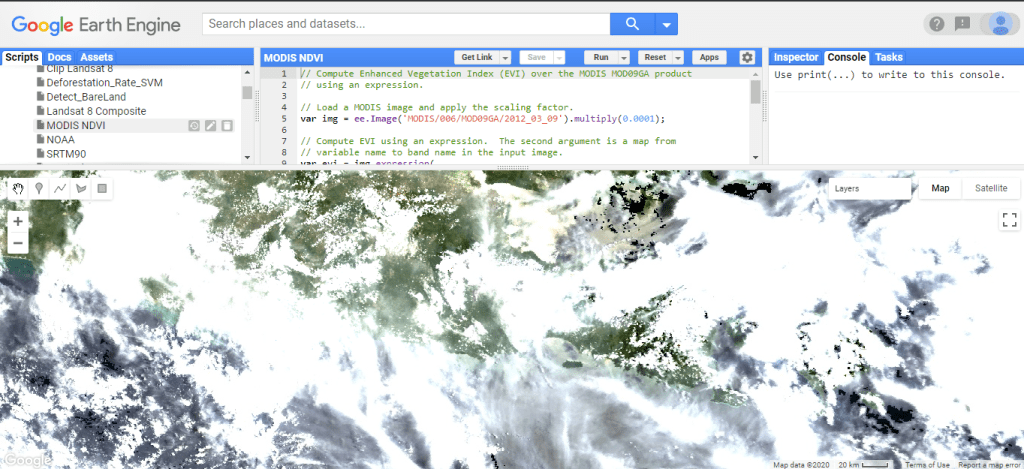This screenshot has width=1024, height=469.
Task: Select the pan hand tool on map
Action: [19, 187]
